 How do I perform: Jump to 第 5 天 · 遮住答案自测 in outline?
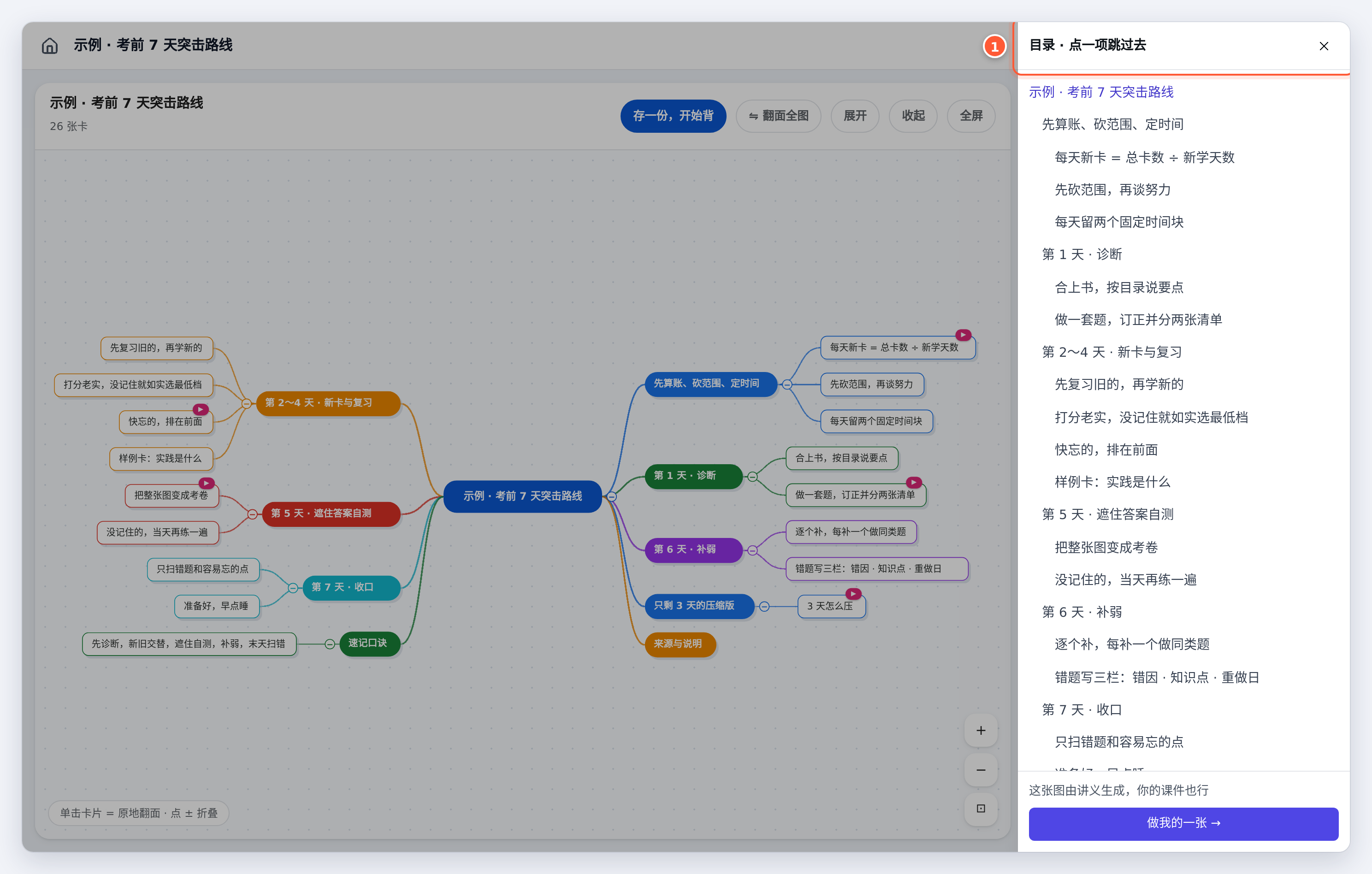tap(1107, 514)
